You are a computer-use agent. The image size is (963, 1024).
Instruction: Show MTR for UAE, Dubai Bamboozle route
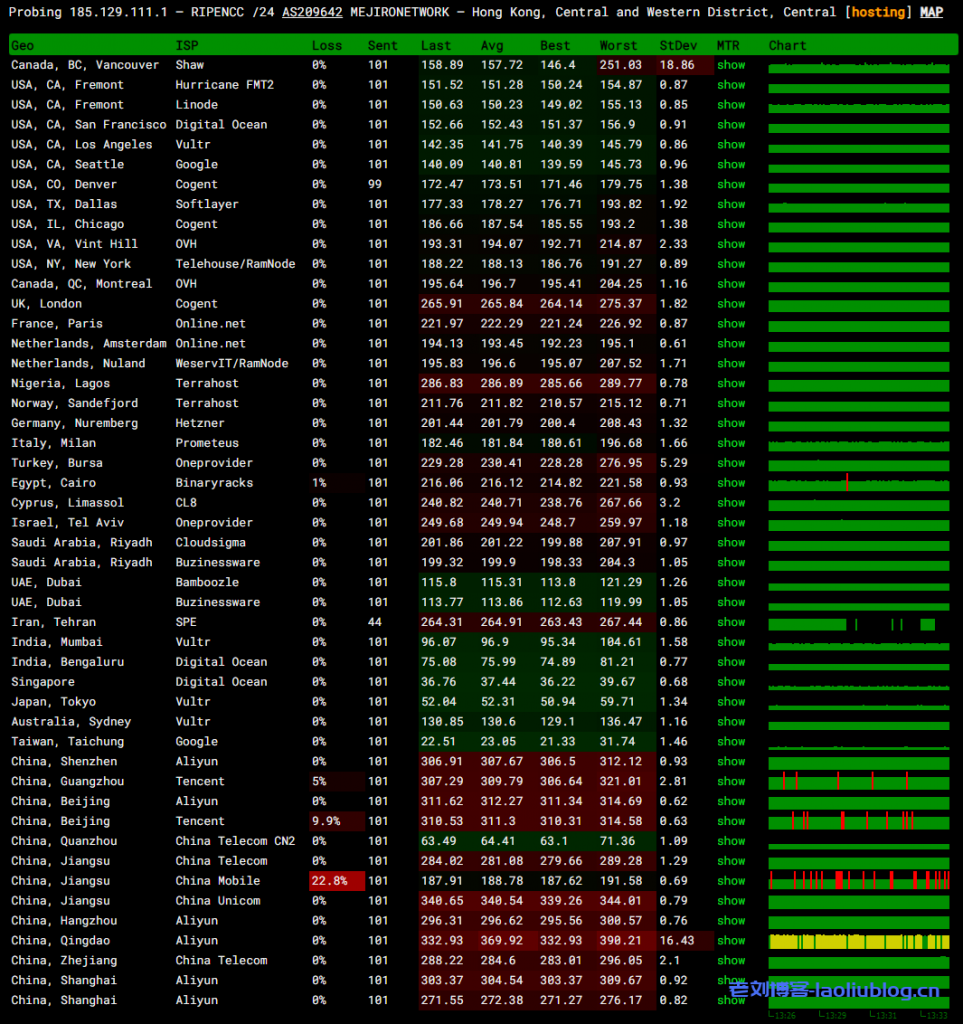[731, 582]
